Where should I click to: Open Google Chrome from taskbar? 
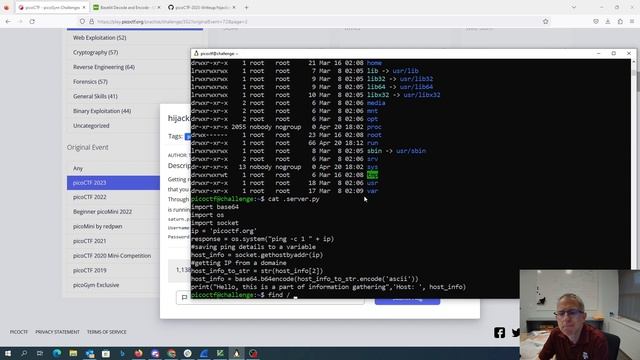click(171, 353)
